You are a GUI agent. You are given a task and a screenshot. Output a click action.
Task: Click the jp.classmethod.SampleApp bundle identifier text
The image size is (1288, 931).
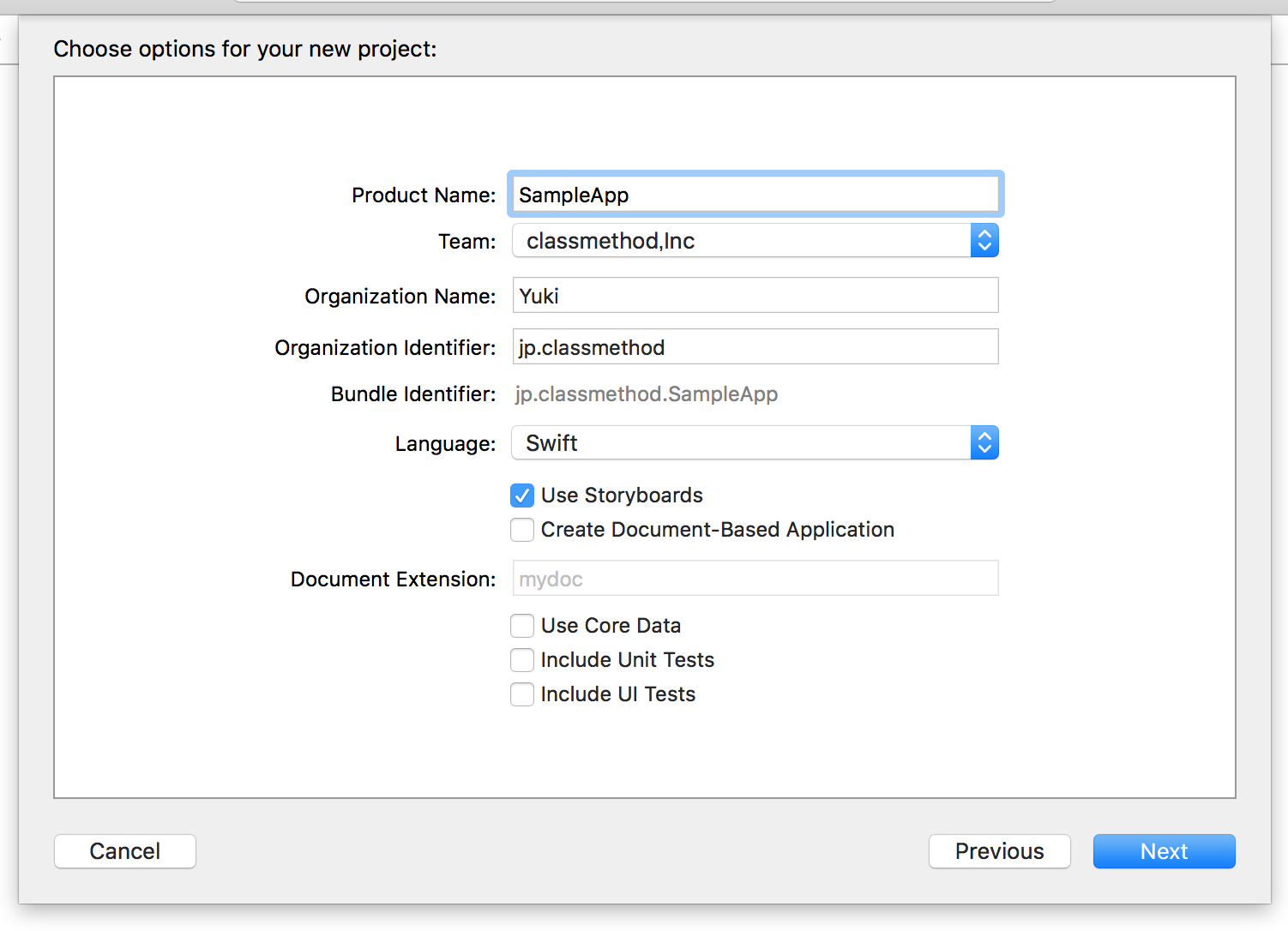click(x=647, y=394)
